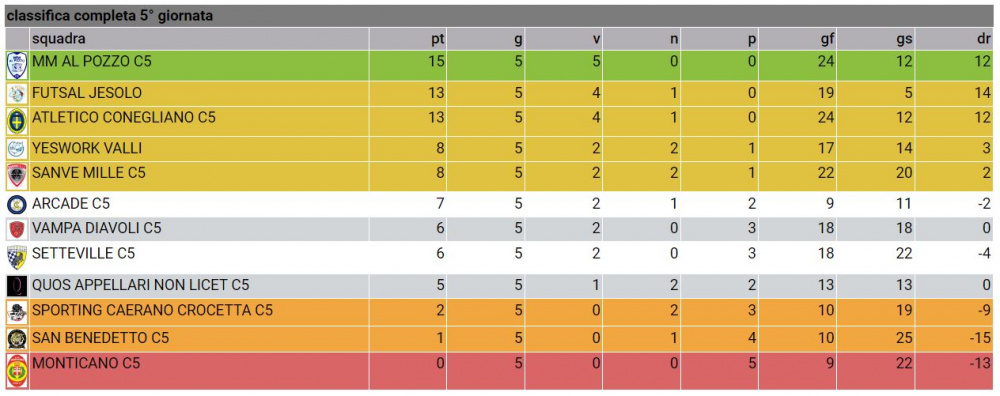Open the FUTSAL JESOLO team name
This screenshot has height=396, width=1000.
pyautogui.click(x=87, y=94)
